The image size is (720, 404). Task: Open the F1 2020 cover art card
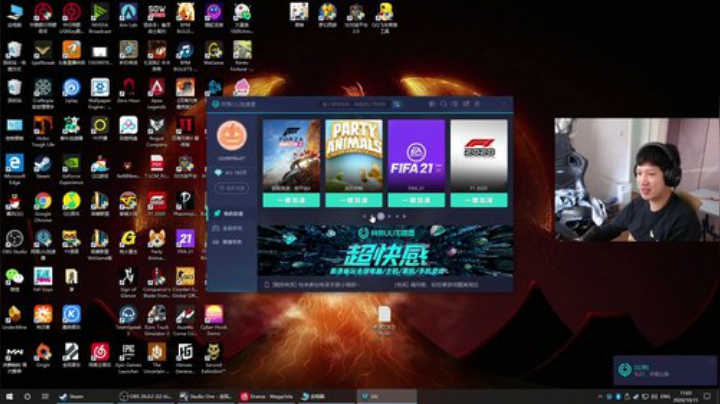coord(479,155)
